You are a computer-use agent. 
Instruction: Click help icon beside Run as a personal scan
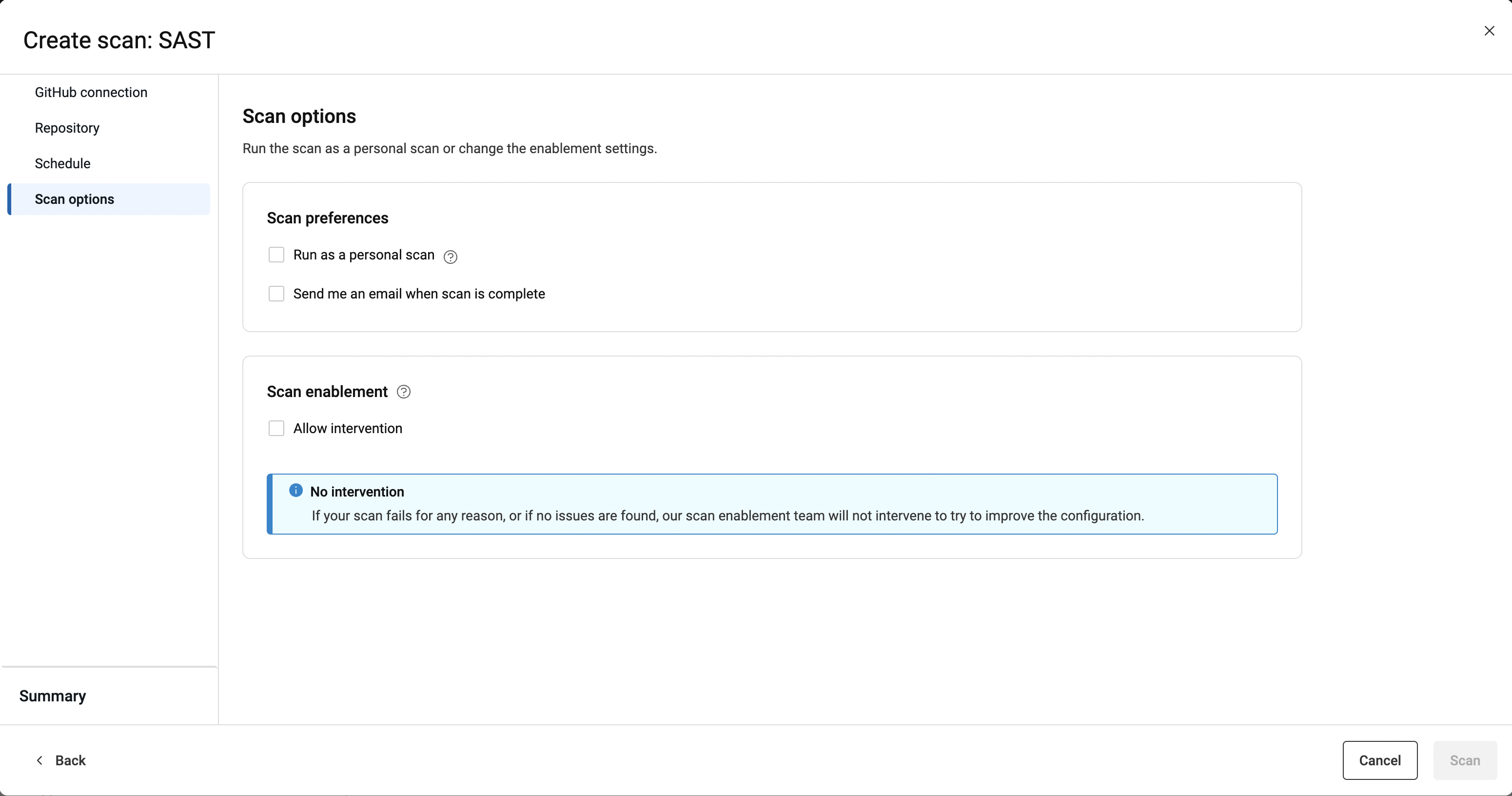click(x=450, y=257)
